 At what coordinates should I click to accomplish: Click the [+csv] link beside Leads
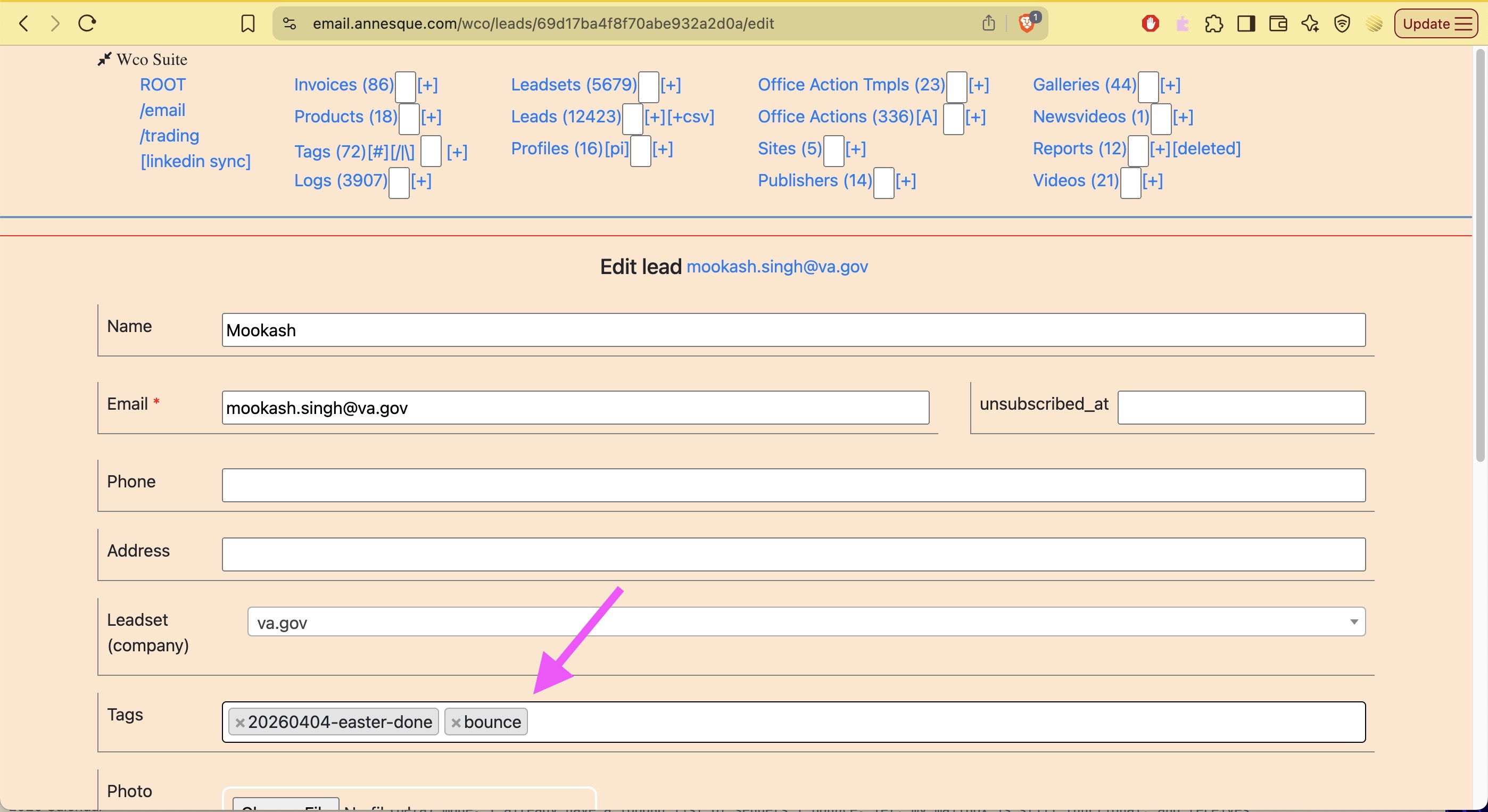click(x=691, y=117)
